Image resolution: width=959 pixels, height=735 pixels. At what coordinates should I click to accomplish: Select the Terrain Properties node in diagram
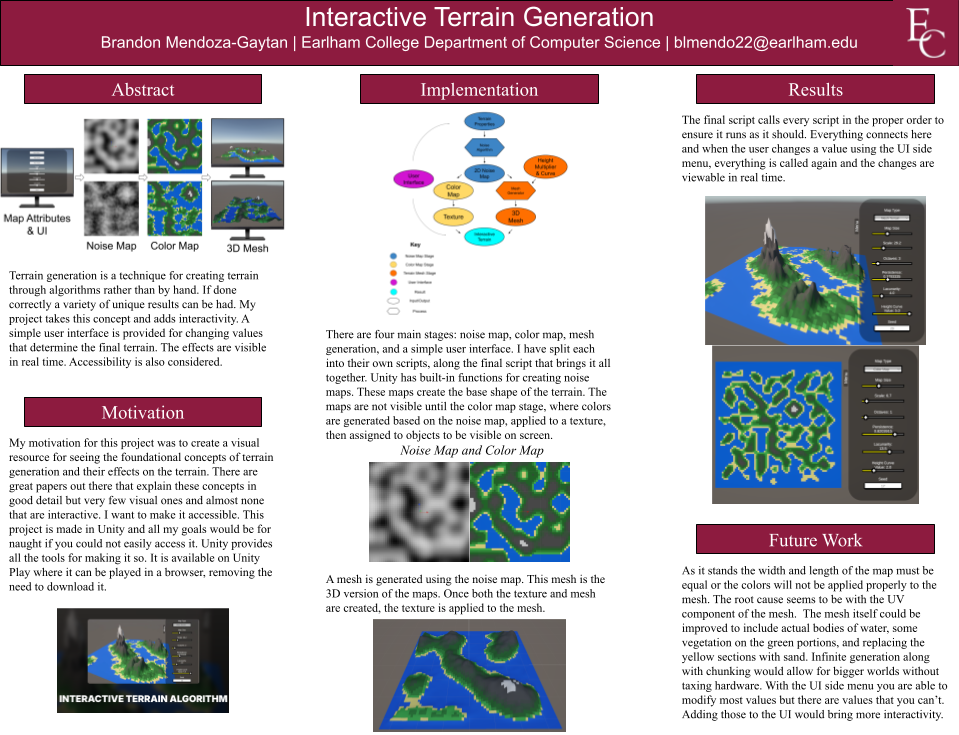tap(484, 121)
